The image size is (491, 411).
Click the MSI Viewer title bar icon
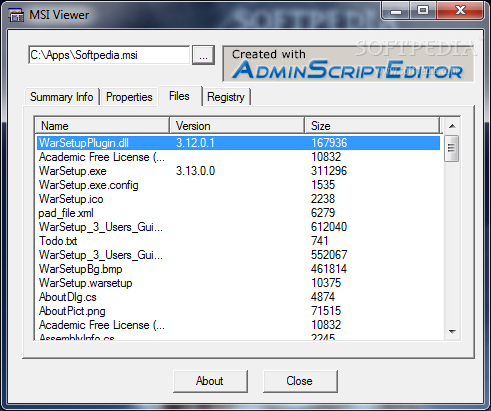point(16,15)
